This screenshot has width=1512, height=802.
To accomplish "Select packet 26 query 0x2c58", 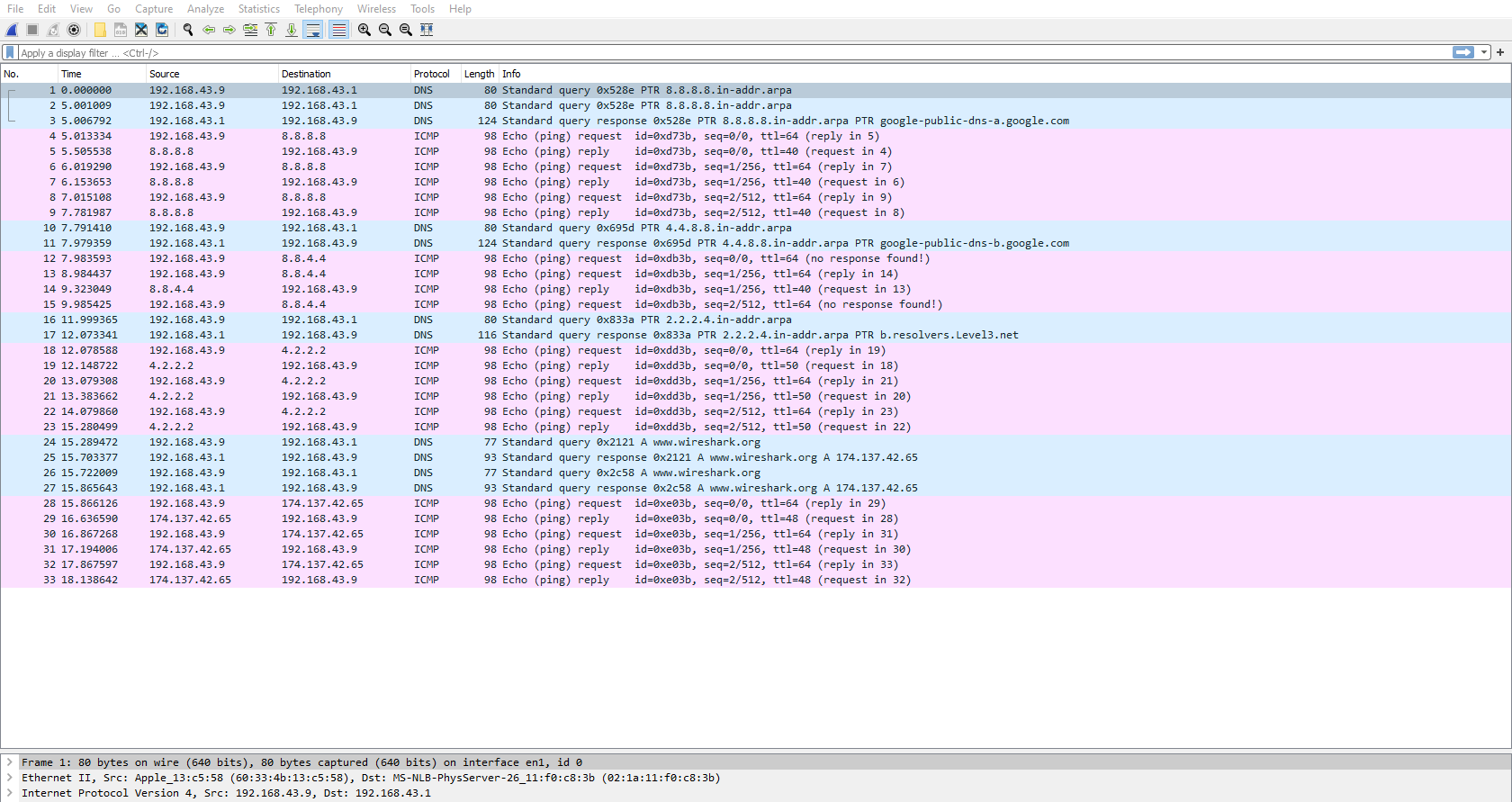I will point(756,473).
